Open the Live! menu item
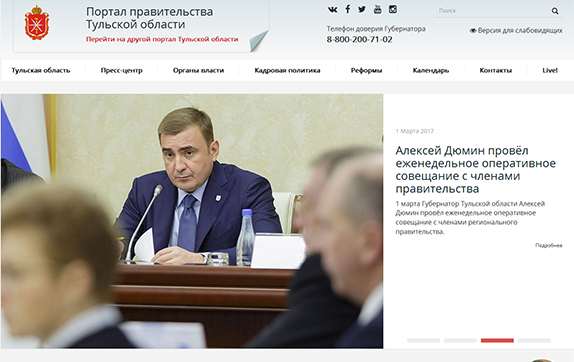Image resolution: width=574 pixels, height=362 pixels. 550,70
